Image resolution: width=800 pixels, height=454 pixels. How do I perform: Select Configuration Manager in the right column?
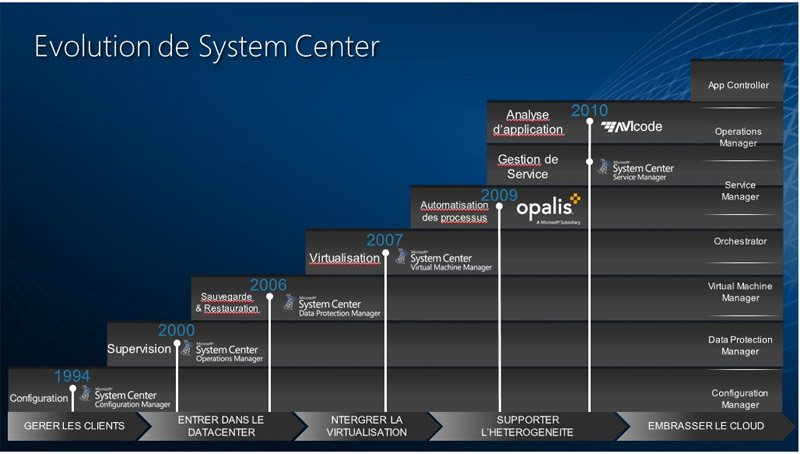[740, 399]
